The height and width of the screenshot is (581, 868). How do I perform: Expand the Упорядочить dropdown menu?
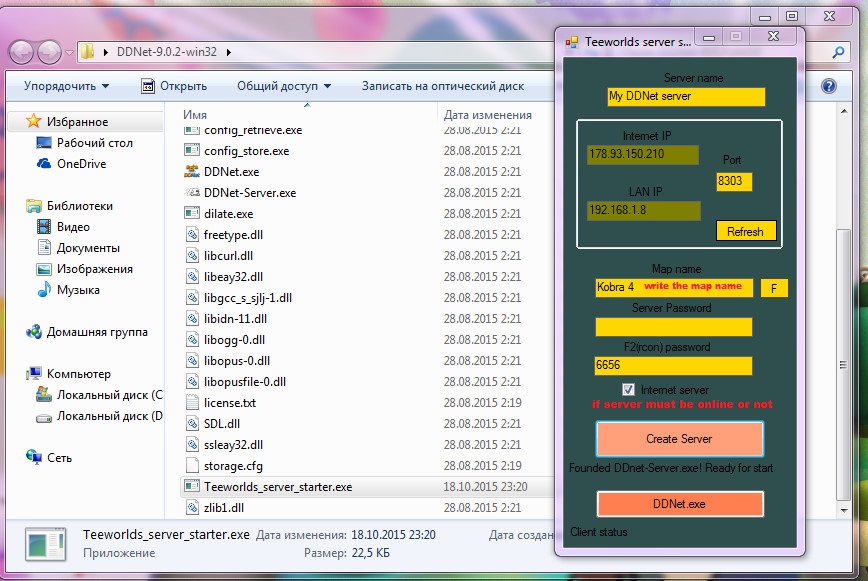(x=67, y=86)
